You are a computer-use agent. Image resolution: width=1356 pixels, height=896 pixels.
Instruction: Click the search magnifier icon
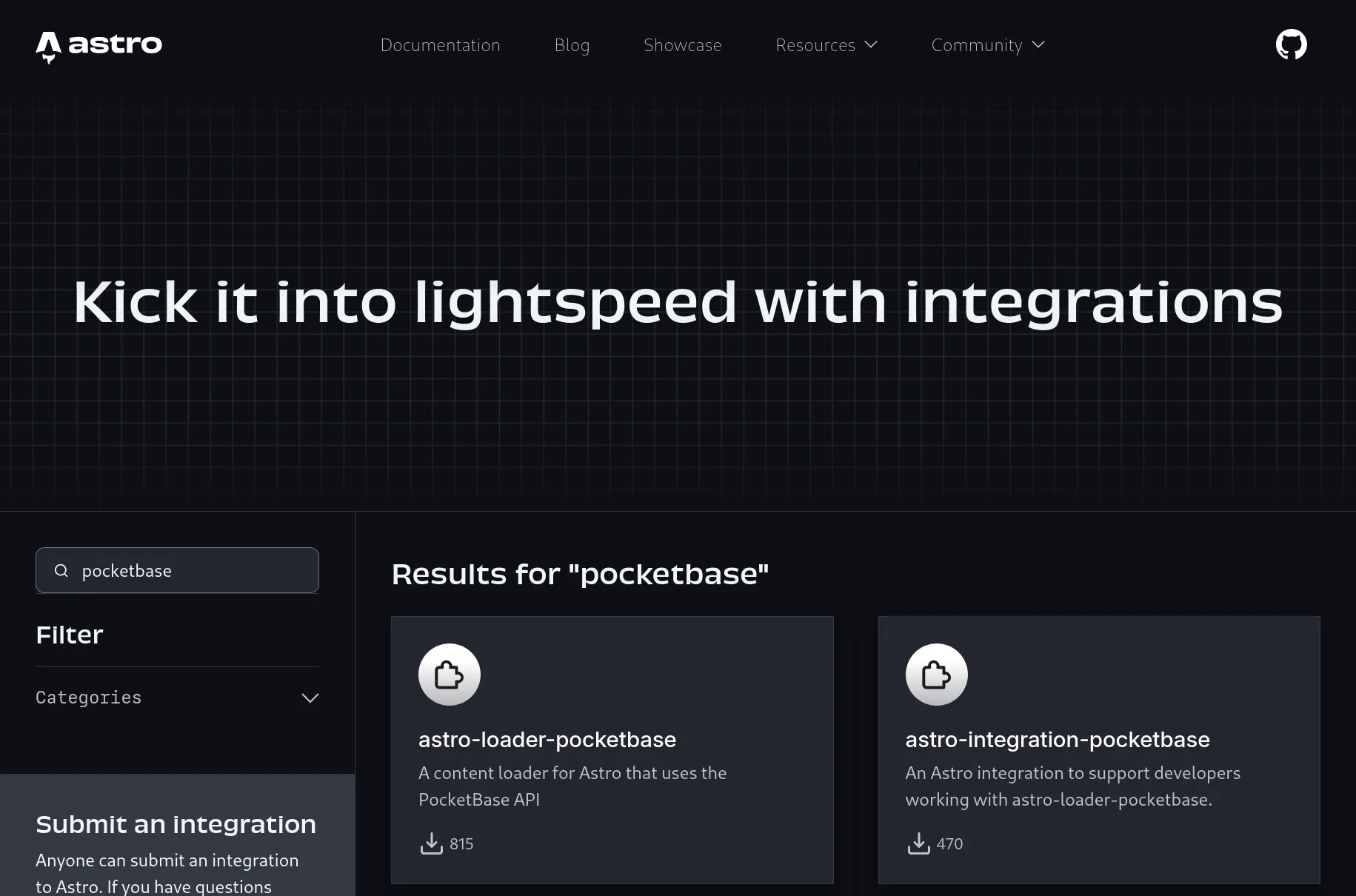(x=61, y=570)
